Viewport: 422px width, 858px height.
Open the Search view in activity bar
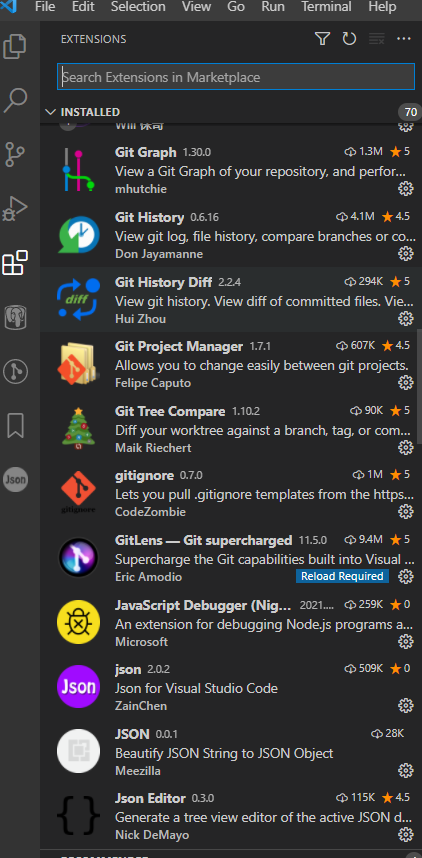[15, 101]
